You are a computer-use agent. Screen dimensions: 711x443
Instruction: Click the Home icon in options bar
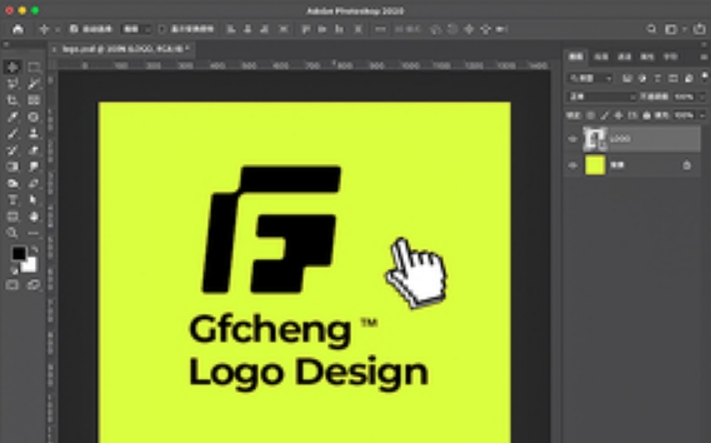(x=18, y=29)
